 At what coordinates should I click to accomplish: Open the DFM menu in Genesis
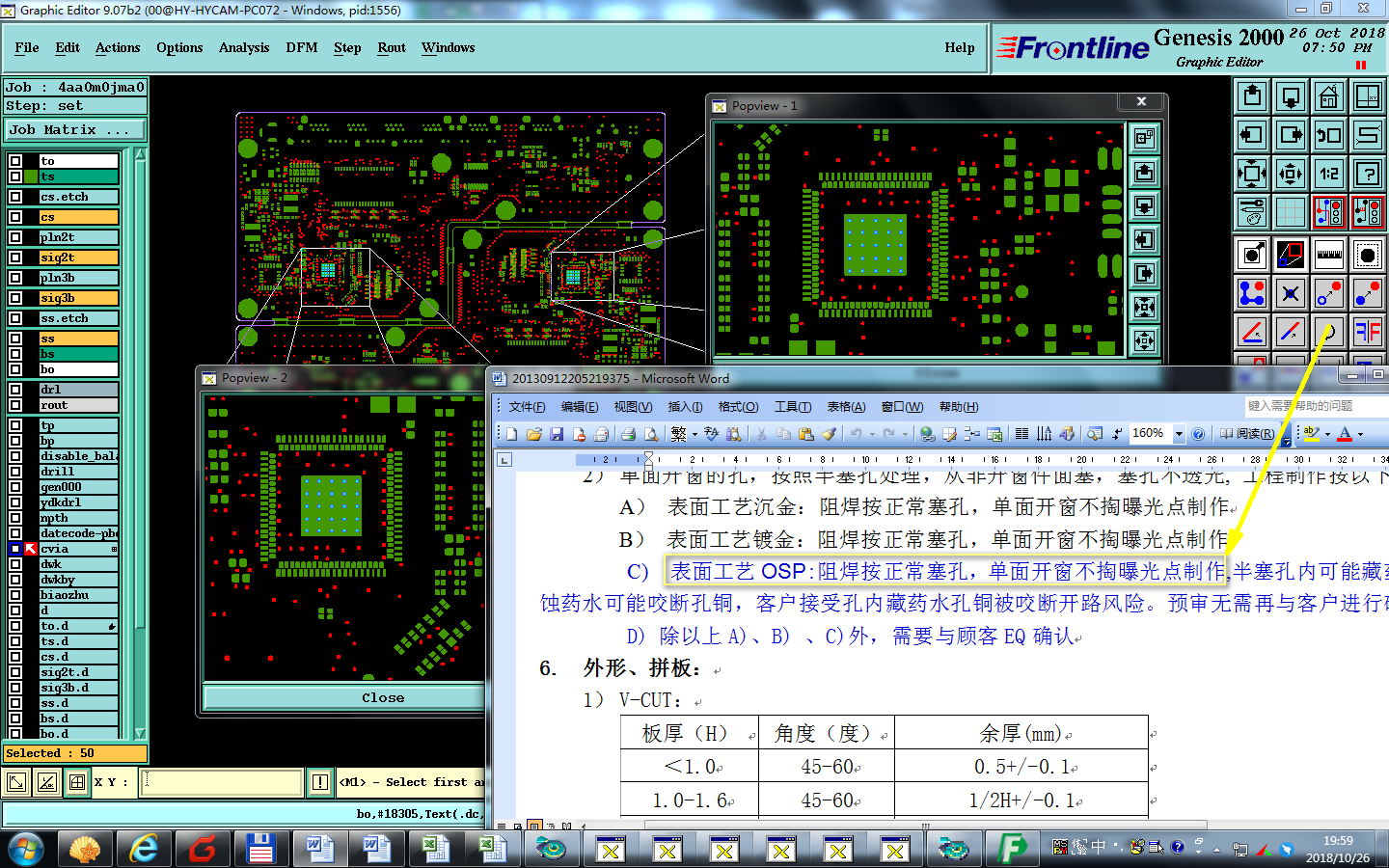[x=302, y=47]
